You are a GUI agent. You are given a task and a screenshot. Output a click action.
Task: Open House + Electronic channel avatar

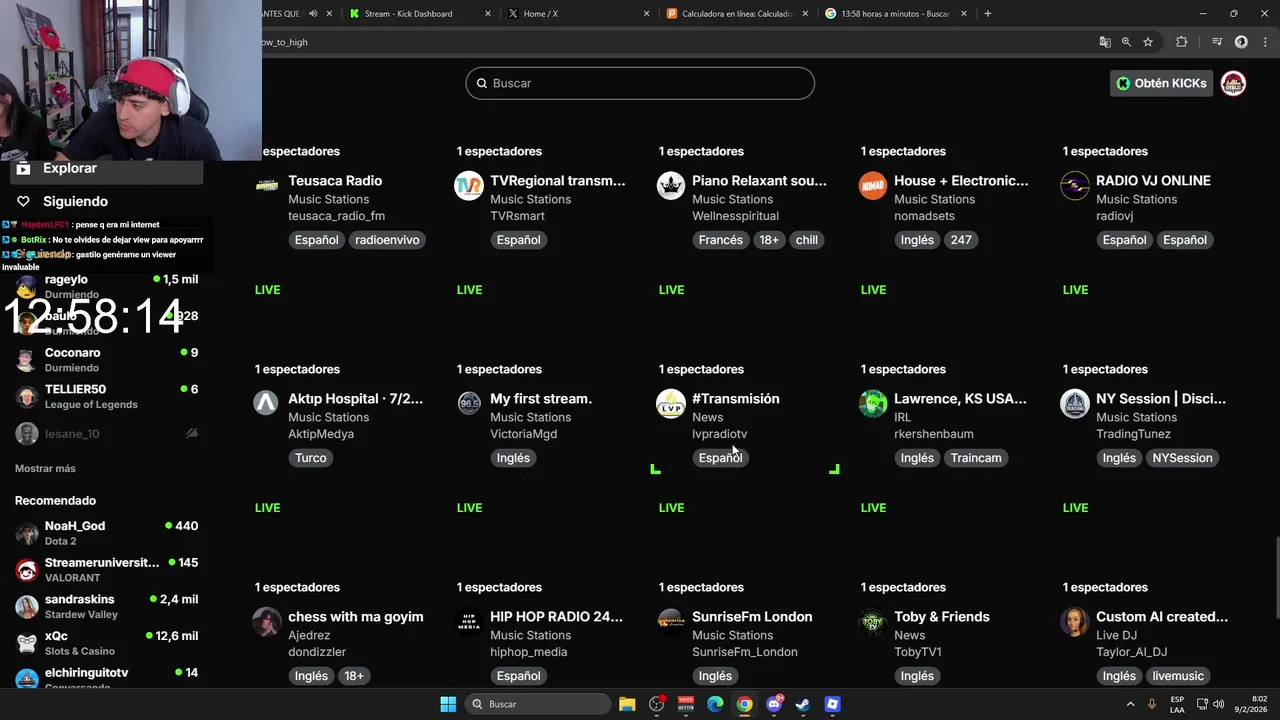pyautogui.click(x=873, y=186)
